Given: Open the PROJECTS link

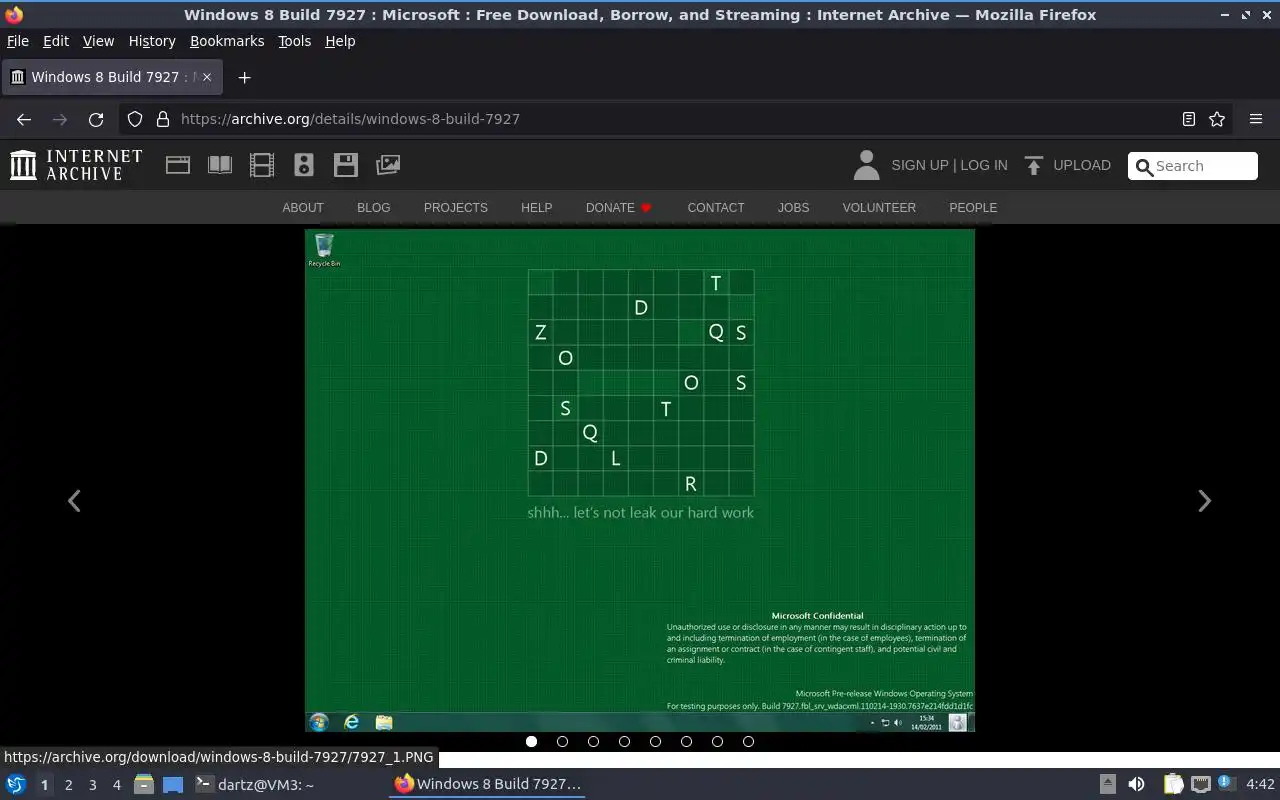Looking at the screenshot, I should (455, 207).
